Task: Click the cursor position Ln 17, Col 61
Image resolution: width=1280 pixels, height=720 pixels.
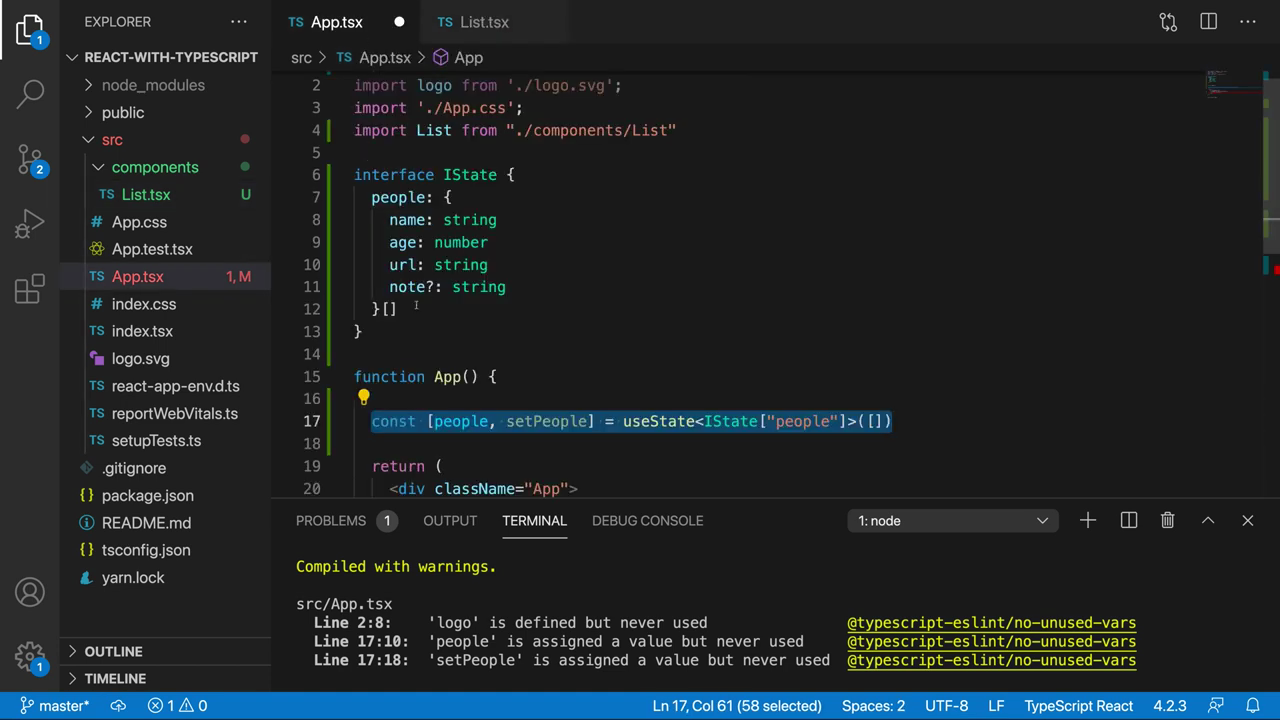Action: click(x=737, y=706)
